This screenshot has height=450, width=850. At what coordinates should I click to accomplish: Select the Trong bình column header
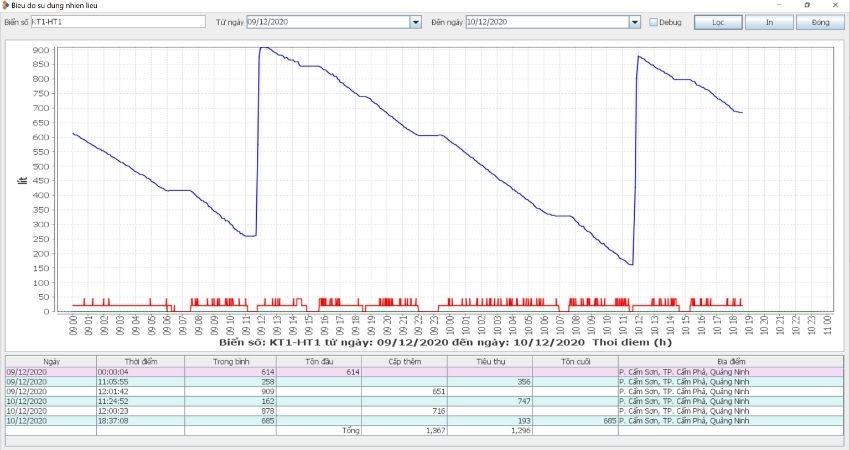point(230,362)
